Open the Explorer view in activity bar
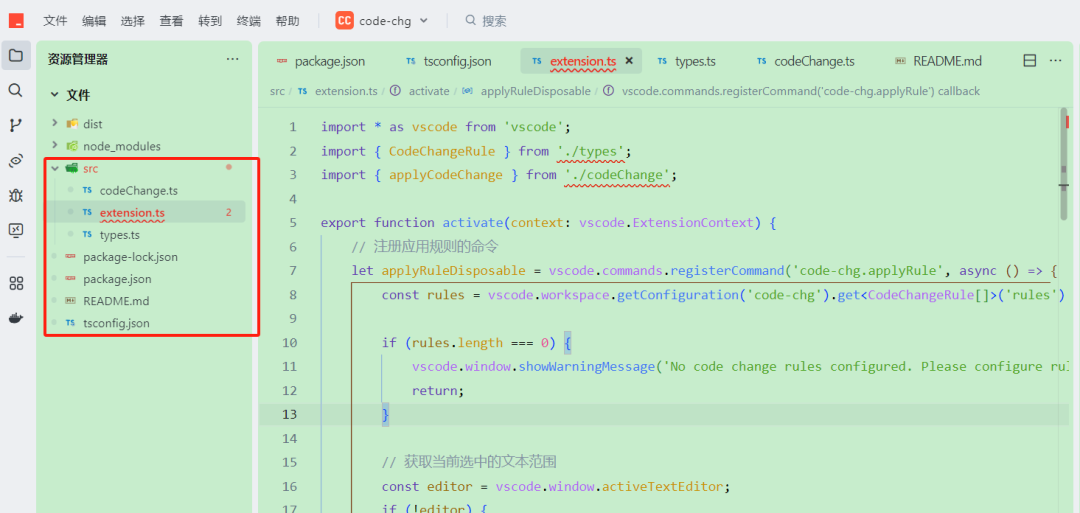The width and height of the screenshot is (1080, 513). tap(16, 56)
